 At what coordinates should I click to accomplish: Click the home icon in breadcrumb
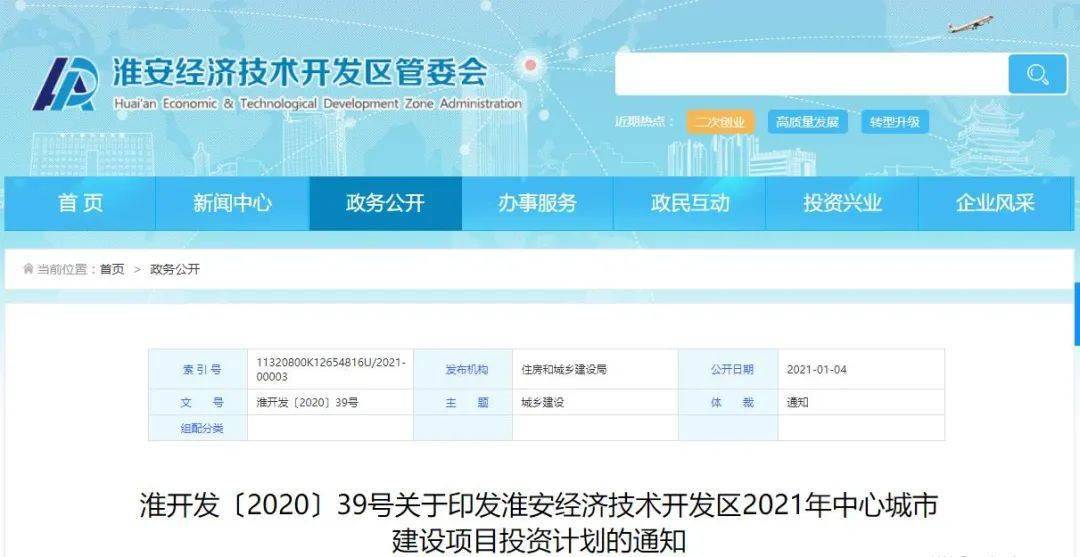(28, 269)
